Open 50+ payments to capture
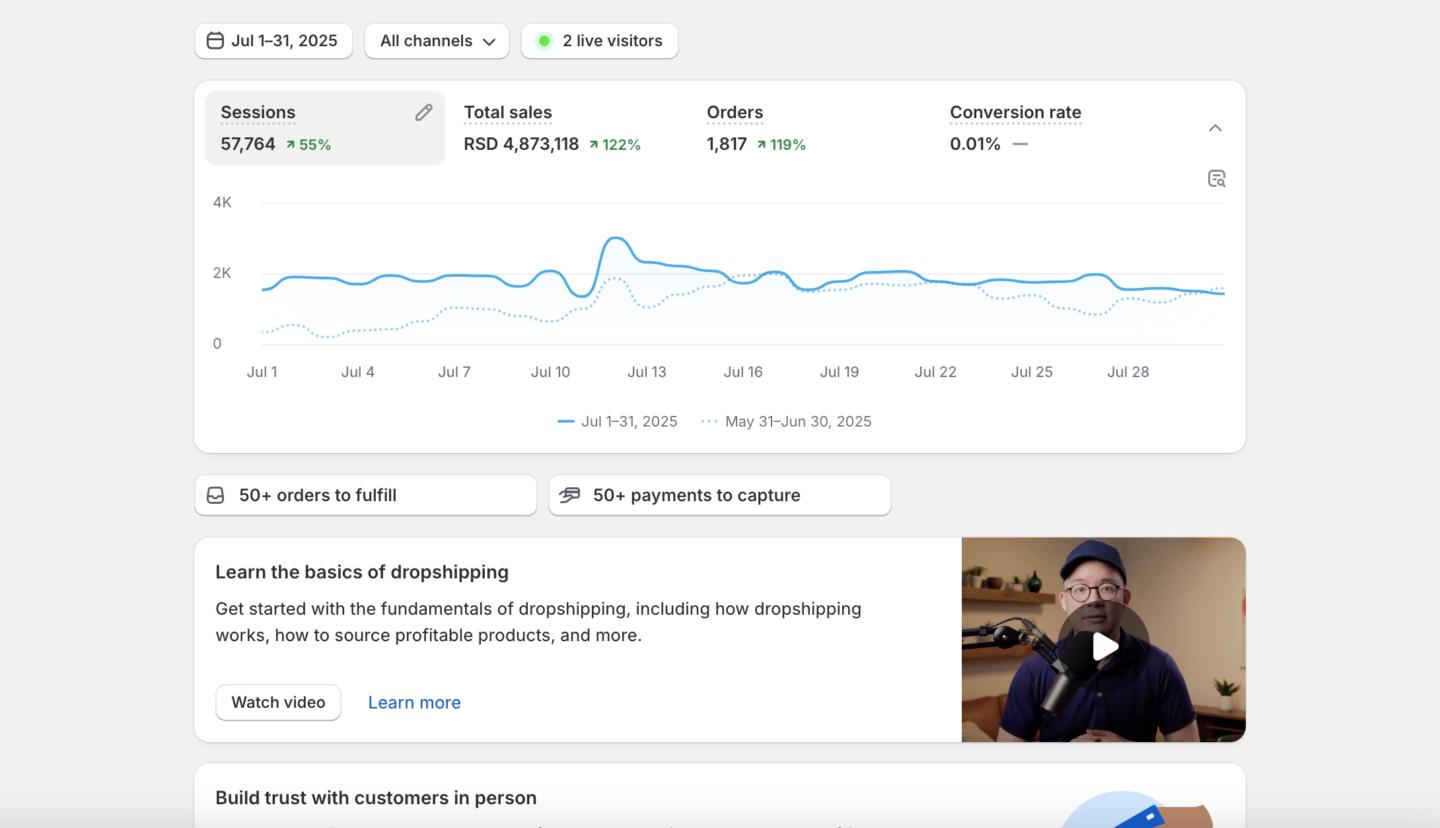The height and width of the screenshot is (828, 1440). (x=719, y=495)
